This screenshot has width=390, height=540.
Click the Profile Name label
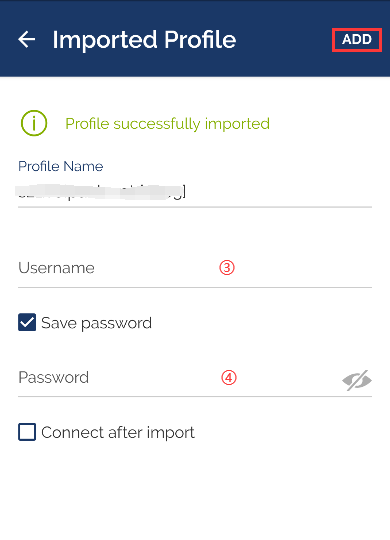point(61,166)
